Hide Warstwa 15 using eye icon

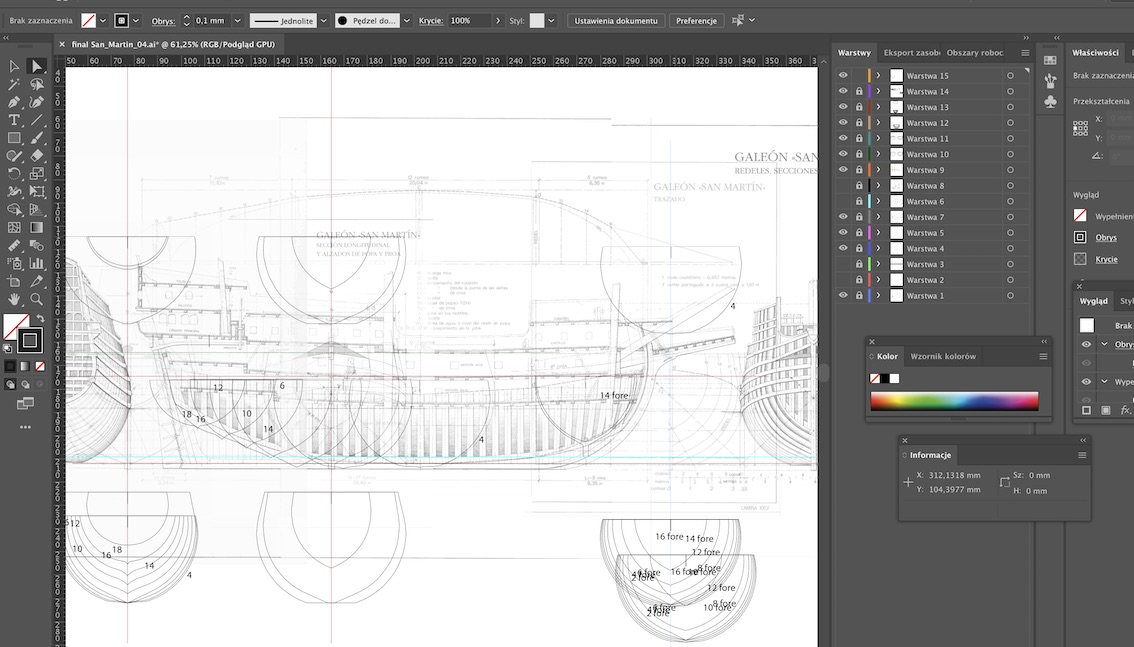(x=843, y=76)
